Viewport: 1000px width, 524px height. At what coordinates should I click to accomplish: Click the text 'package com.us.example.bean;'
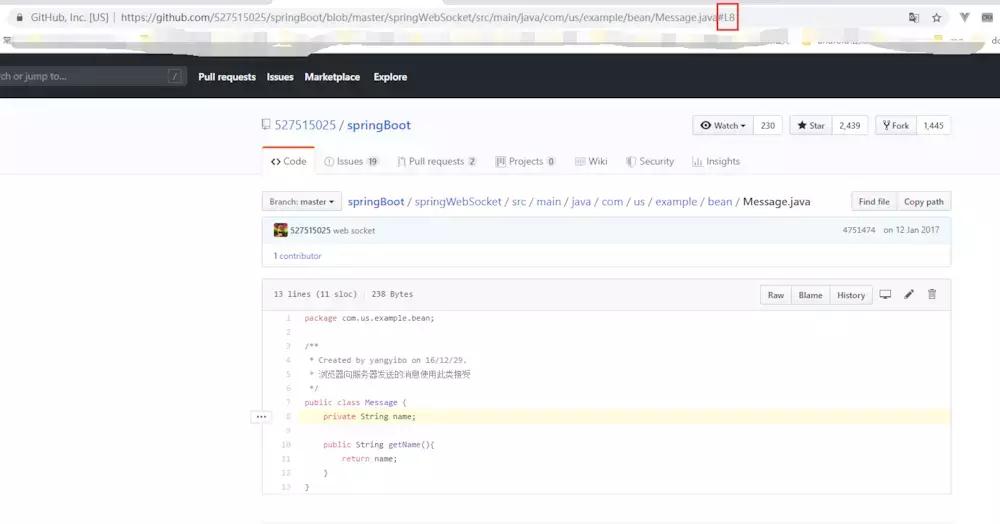[x=369, y=318]
